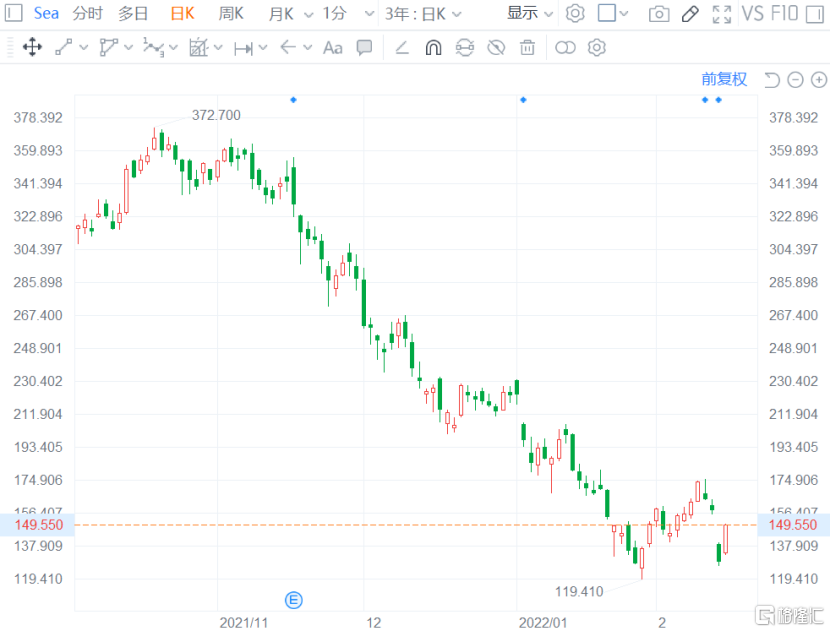Click the eraser/pen drawing icon in top bar
The image size is (830, 632).
click(x=689, y=14)
